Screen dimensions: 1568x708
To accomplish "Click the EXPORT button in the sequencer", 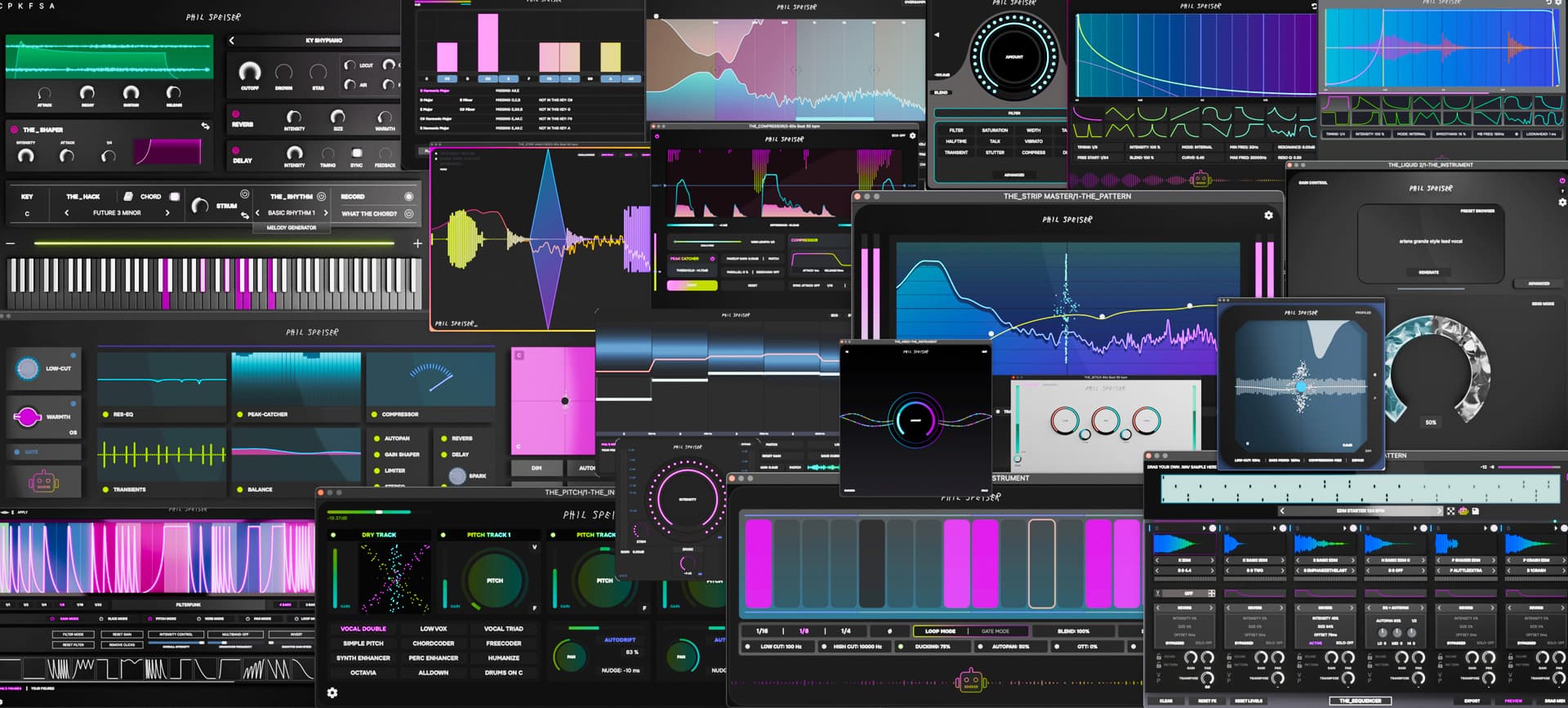I will click(1472, 701).
